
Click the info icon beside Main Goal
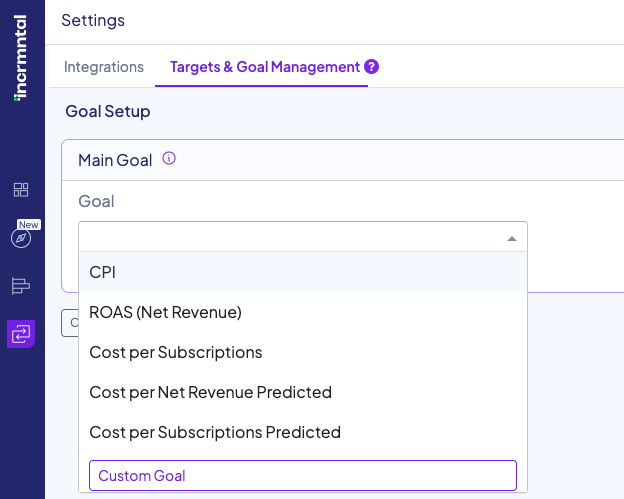[169, 158]
